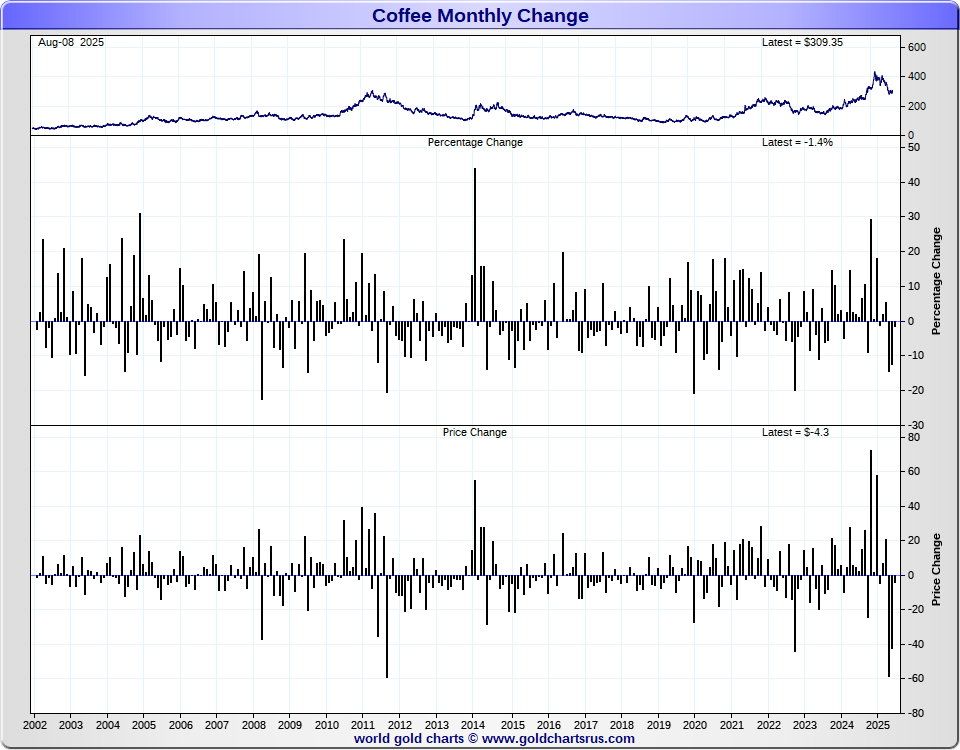Click the -80 tick on price change axis

point(916,713)
